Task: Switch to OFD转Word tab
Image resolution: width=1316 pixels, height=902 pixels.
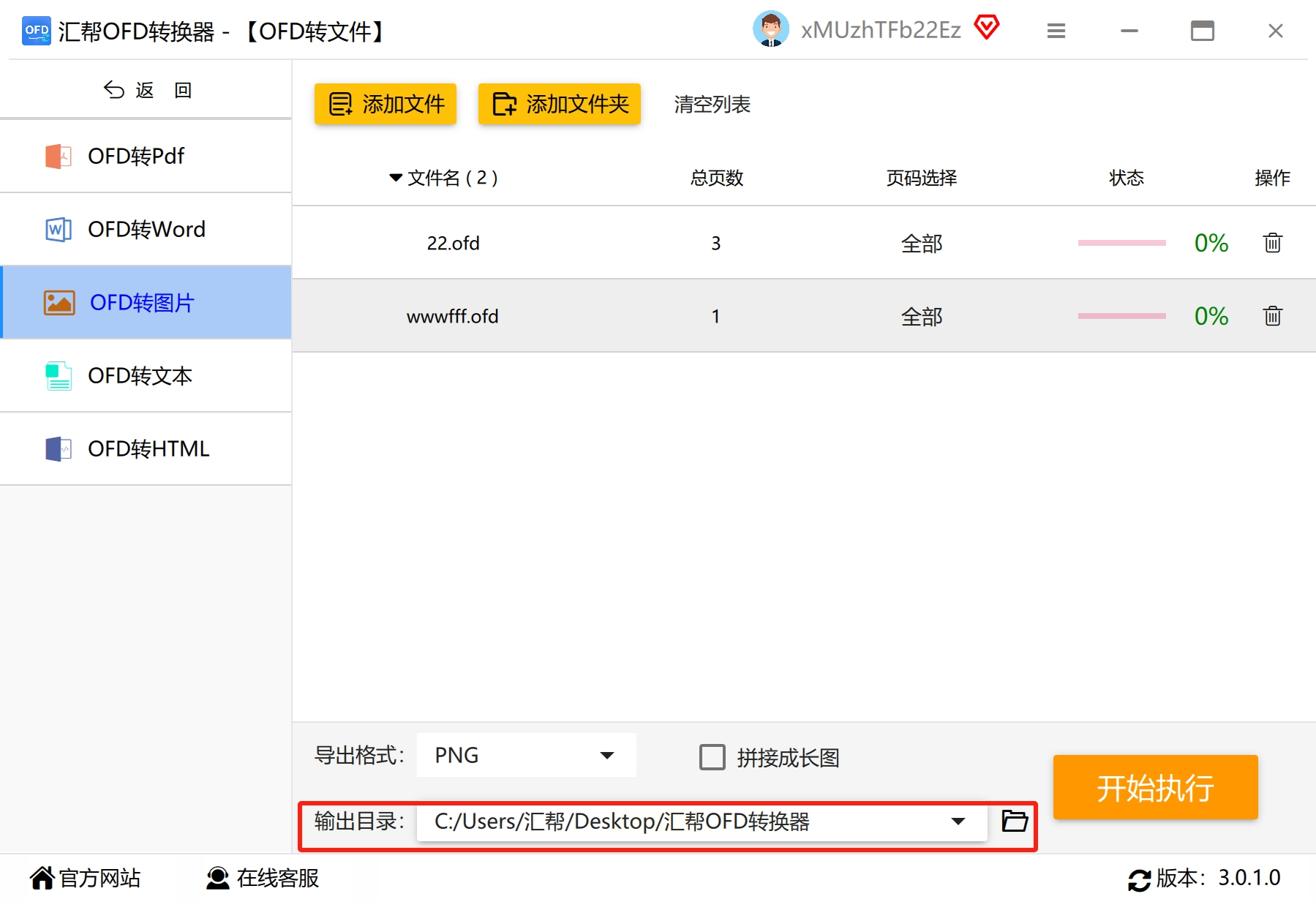Action: [x=146, y=230]
